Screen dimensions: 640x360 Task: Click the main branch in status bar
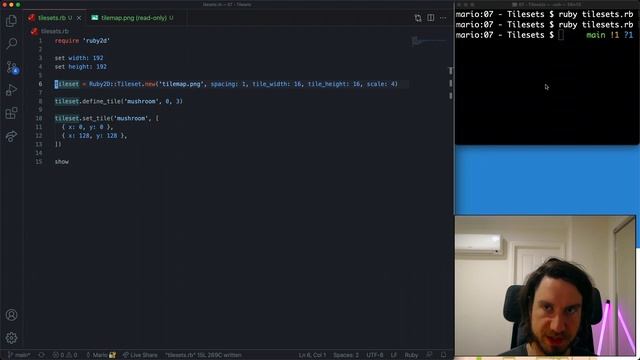pyautogui.click(x=19, y=355)
